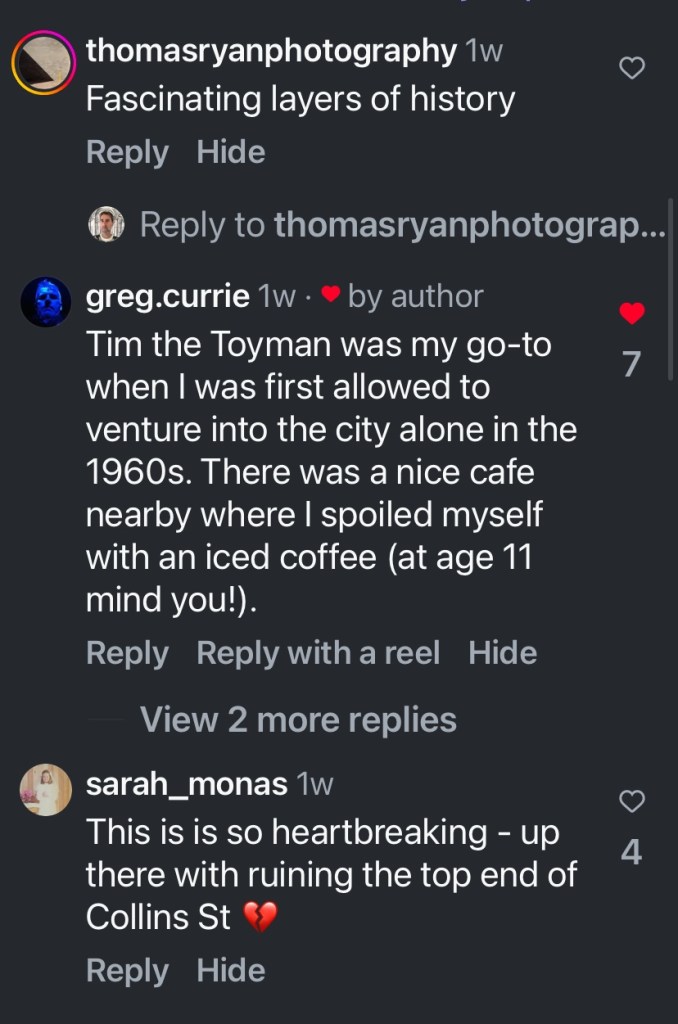This screenshot has width=678, height=1024.
Task: Open sarah_monas's profile avatar
Action: point(45,790)
